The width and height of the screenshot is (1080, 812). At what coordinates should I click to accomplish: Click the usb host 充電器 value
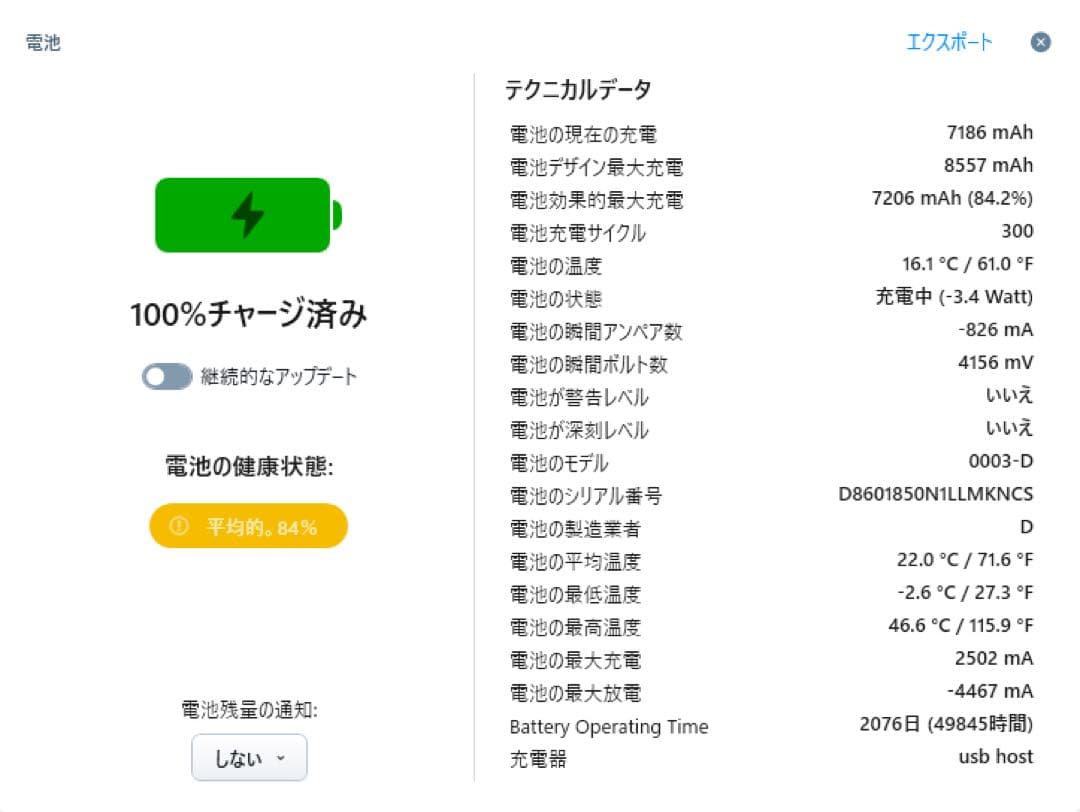point(996,757)
